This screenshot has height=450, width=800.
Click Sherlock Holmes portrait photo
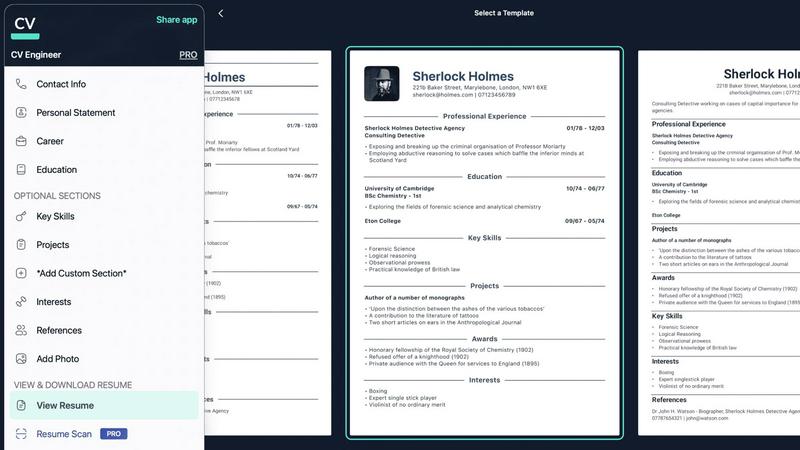(382, 84)
